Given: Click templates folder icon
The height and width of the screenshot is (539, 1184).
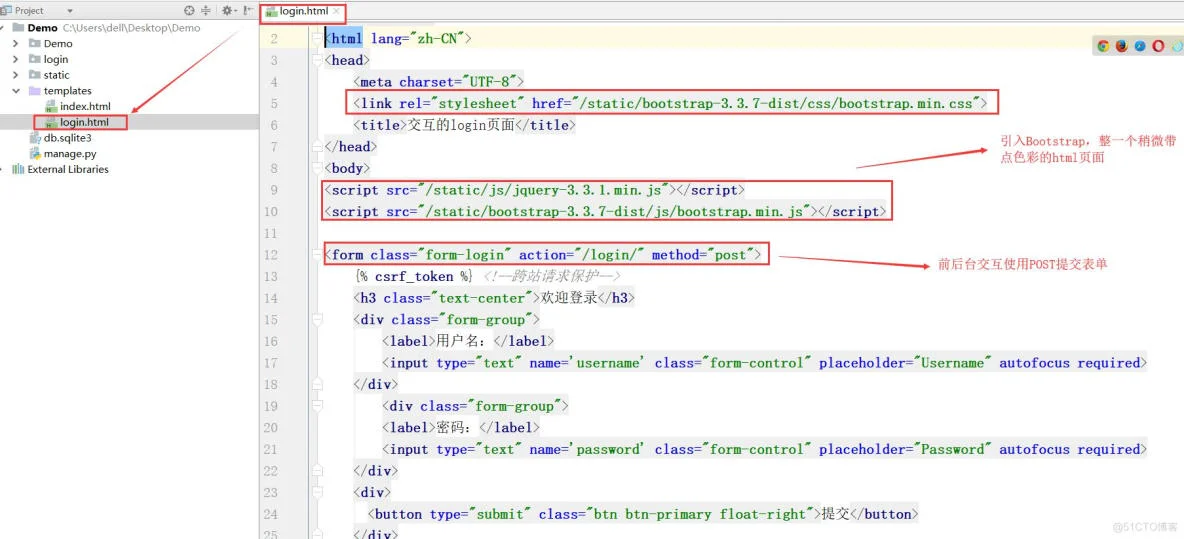Looking at the screenshot, I should pyautogui.click(x=35, y=91).
